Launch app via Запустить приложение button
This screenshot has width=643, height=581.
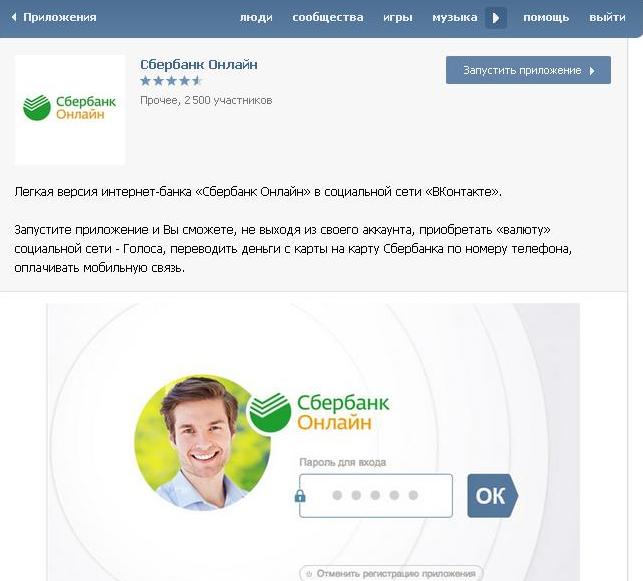click(528, 70)
